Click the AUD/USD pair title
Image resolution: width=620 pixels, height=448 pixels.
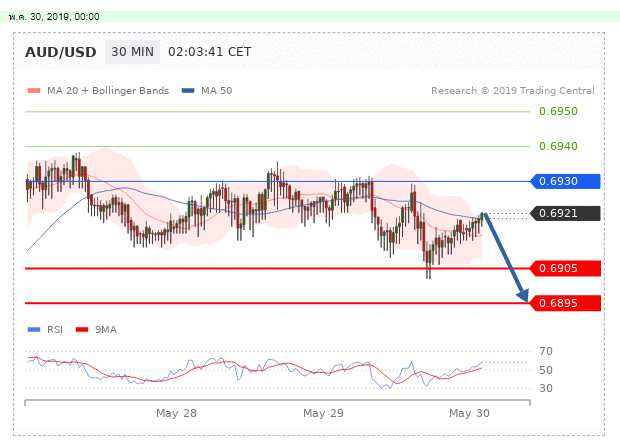click(60, 52)
